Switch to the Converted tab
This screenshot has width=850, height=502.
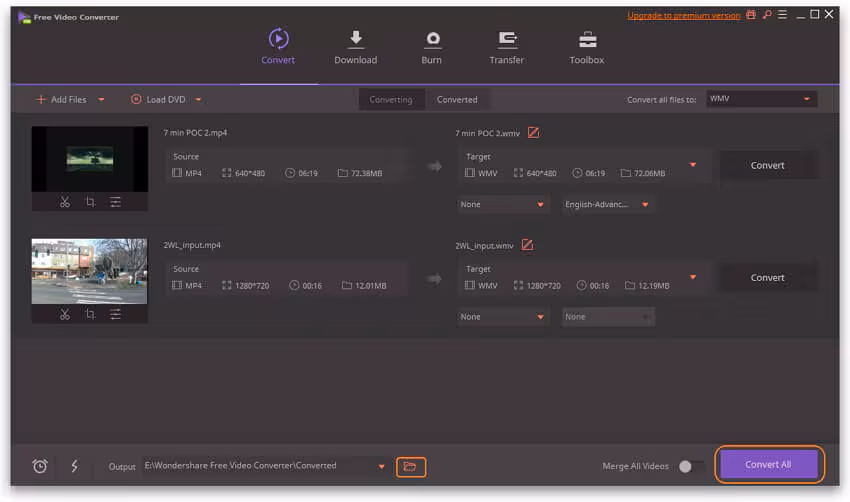pos(457,100)
